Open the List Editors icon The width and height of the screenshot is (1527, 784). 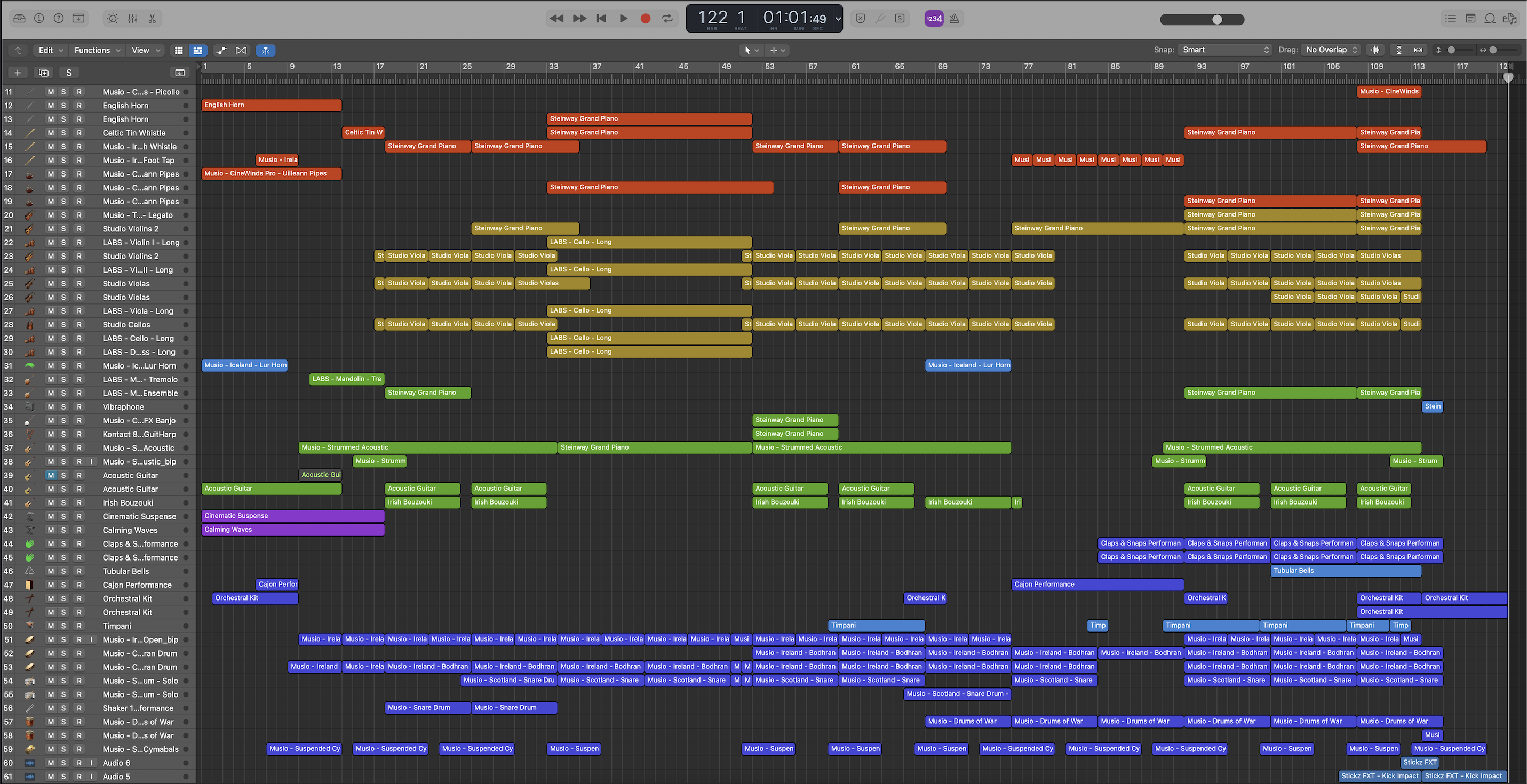[1450, 18]
